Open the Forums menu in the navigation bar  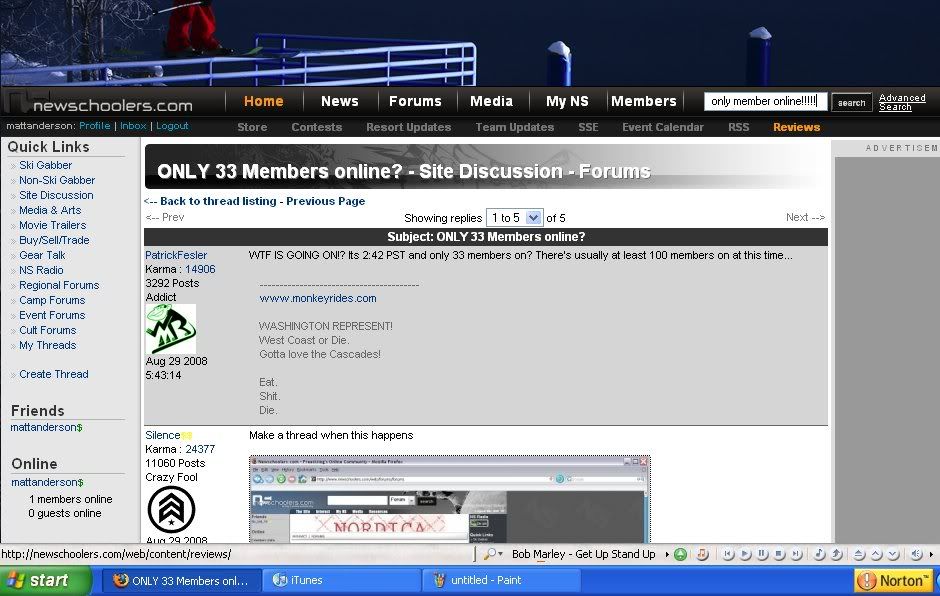coord(415,101)
